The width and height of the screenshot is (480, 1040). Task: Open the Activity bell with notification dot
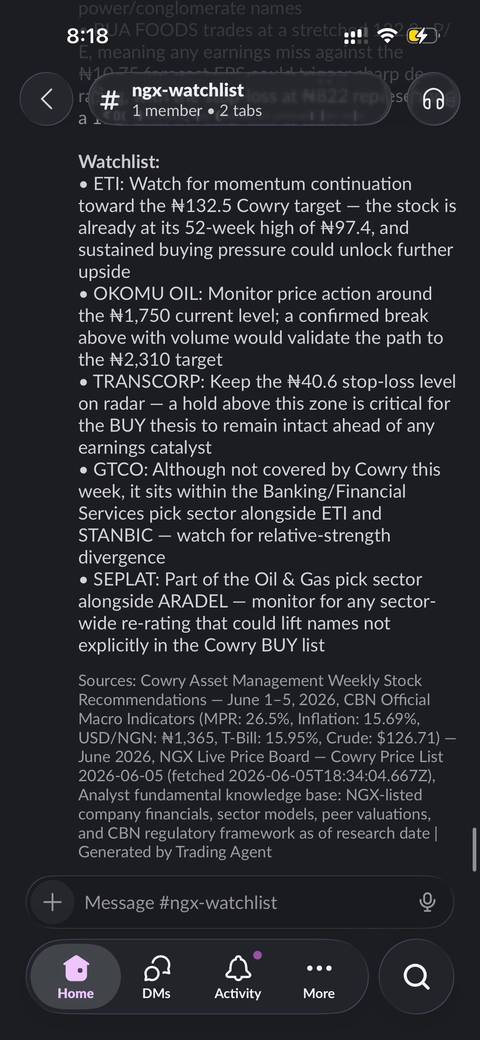click(x=237, y=976)
